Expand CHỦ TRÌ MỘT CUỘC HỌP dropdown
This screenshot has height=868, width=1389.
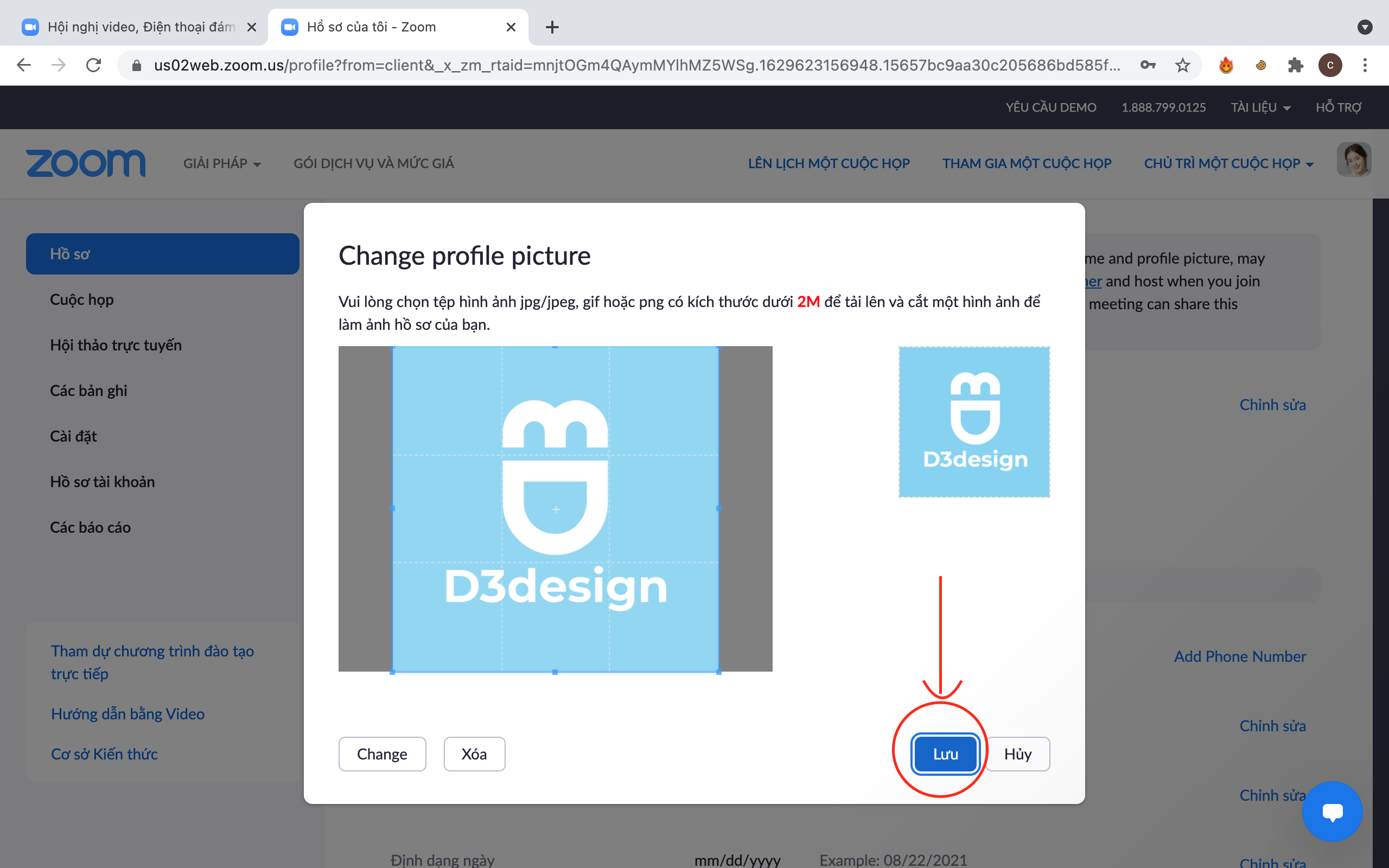[1228, 164]
